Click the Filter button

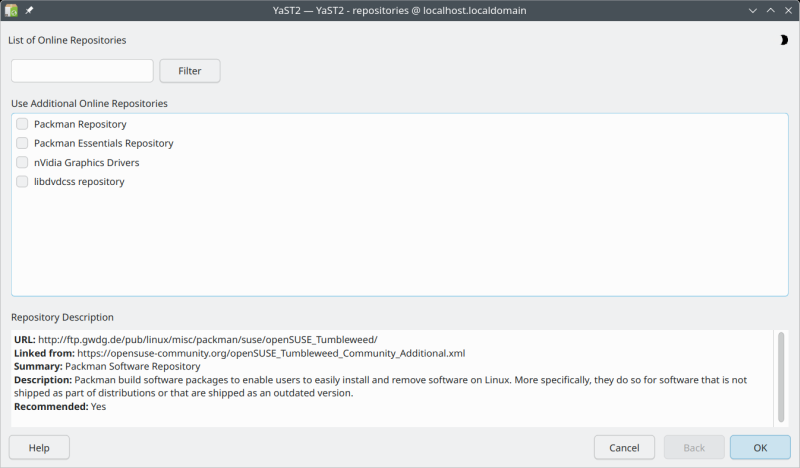[x=190, y=71]
